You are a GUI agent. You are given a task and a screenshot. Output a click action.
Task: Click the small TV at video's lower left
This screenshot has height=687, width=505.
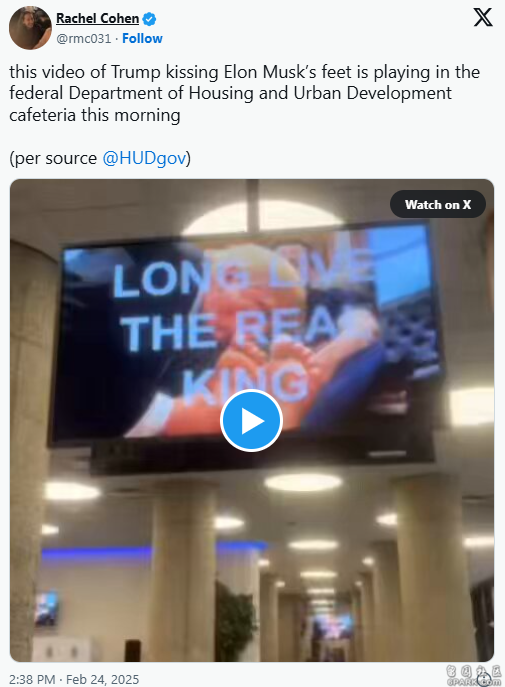[x=47, y=608]
